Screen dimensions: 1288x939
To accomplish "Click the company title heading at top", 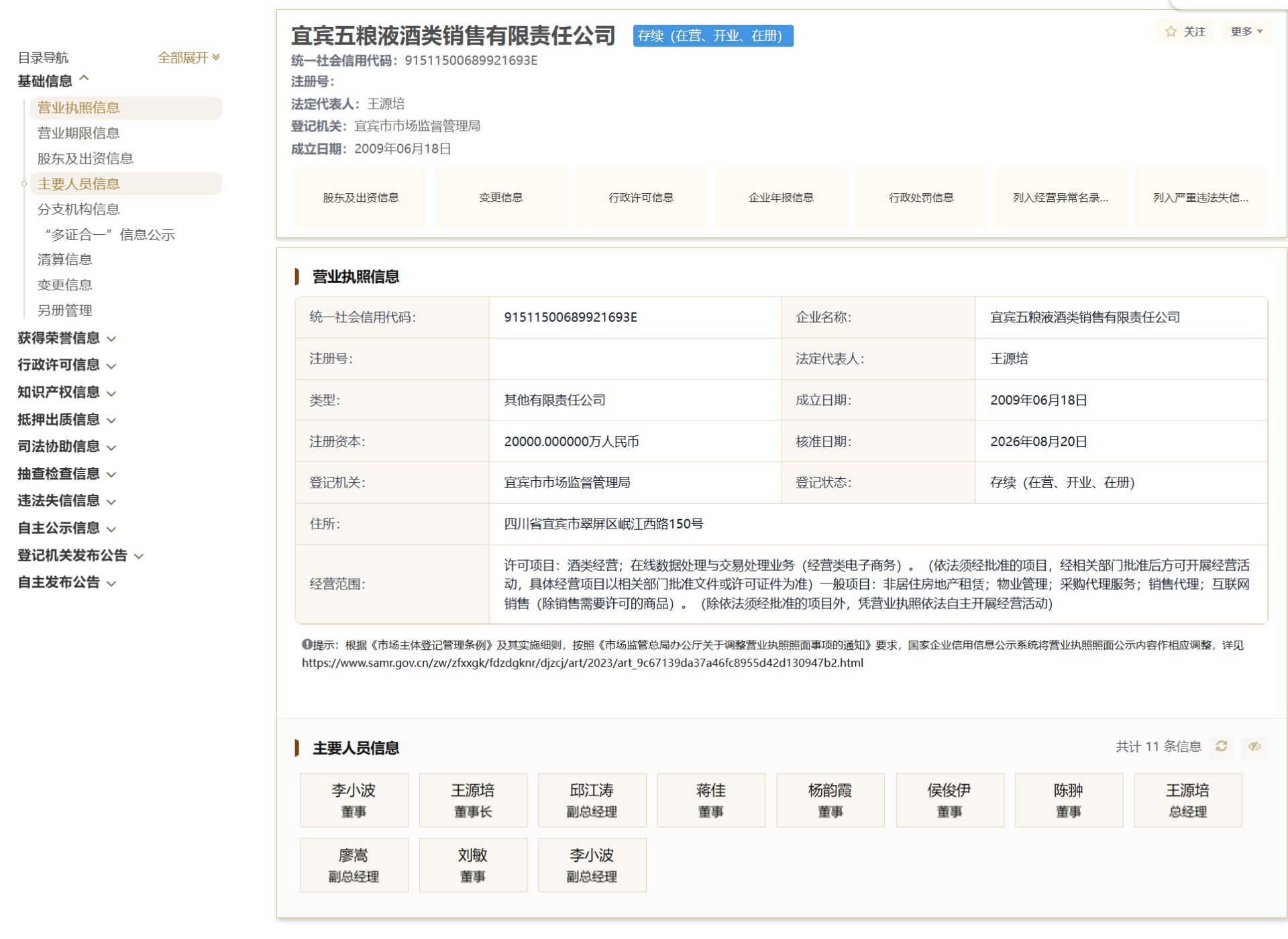I will pyautogui.click(x=453, y=36).
